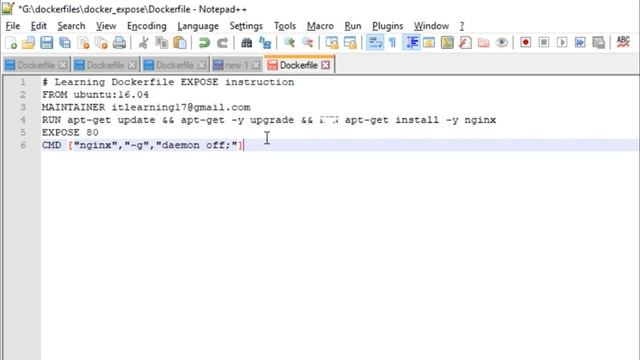
Task: Play back the recorded macro
Action: pyautogui.click(x=562, y=42)
